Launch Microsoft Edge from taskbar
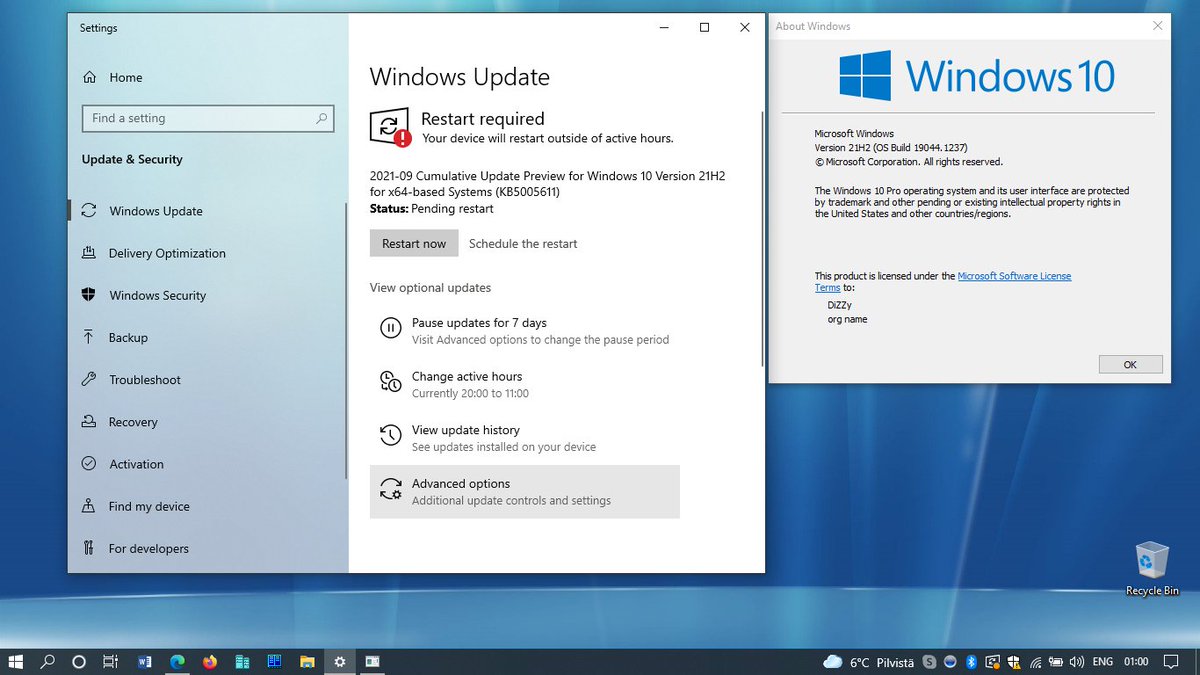Screen dimensions: 1200x675 point(177,662)
